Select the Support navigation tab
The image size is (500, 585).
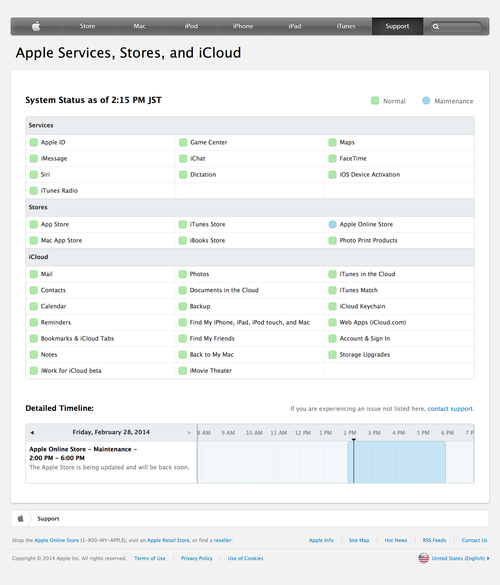[x=397, y=26]
